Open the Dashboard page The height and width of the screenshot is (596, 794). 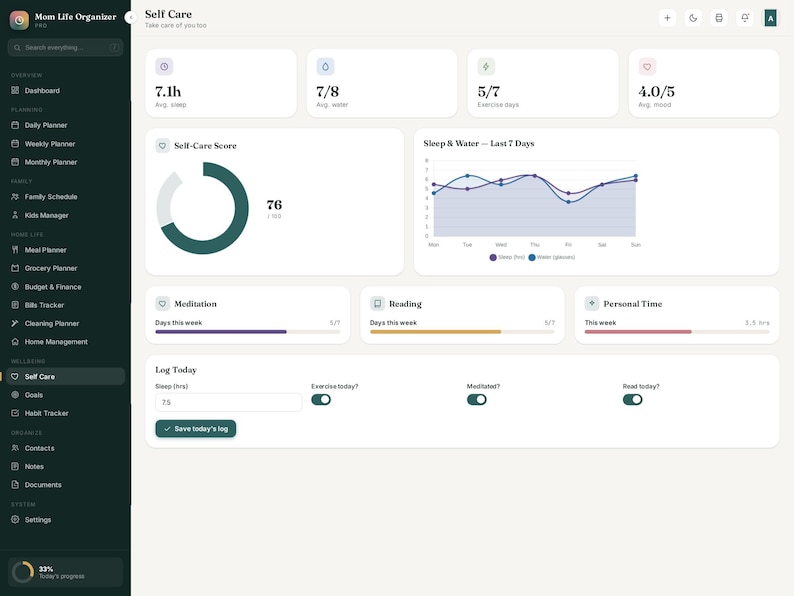pyautogui.click(x=65, y=91)
